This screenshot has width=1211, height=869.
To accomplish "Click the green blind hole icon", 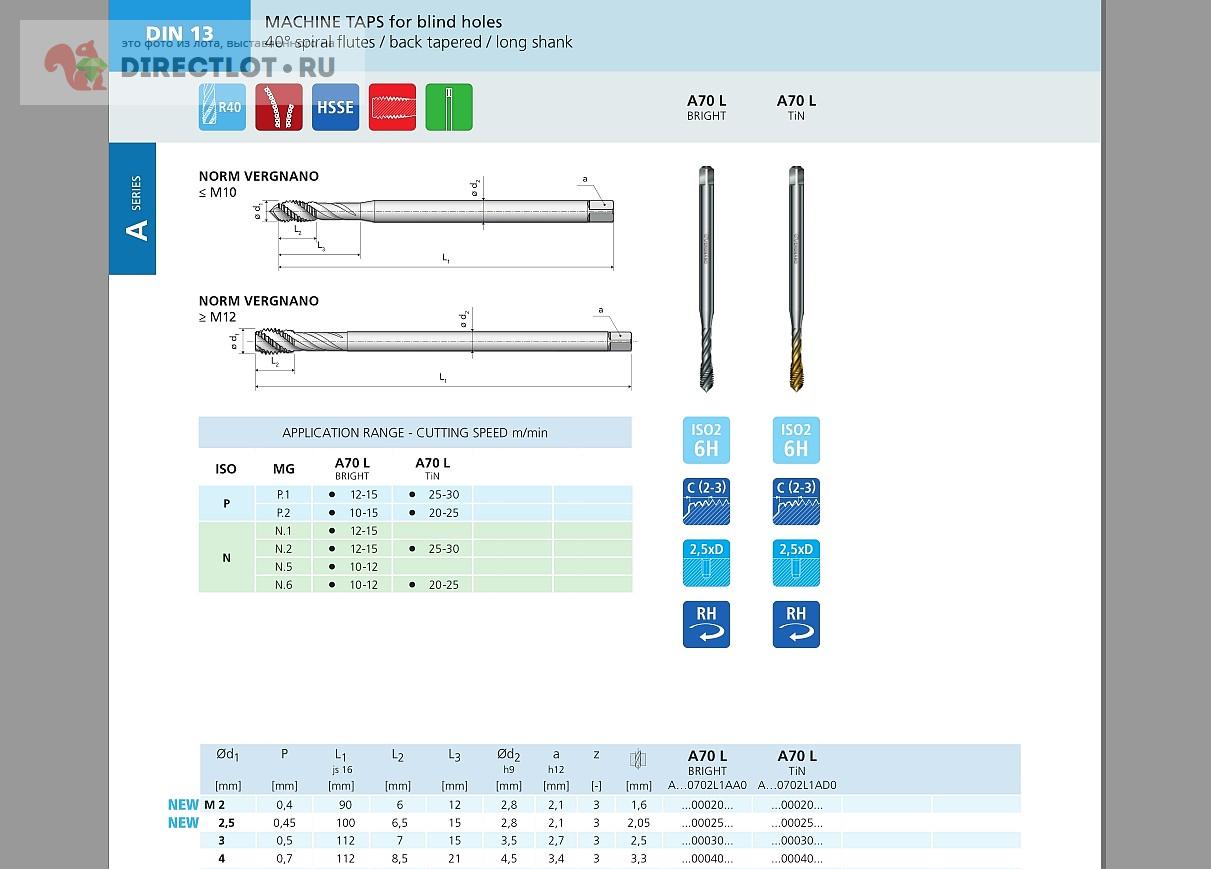I will tap(449, 107).
